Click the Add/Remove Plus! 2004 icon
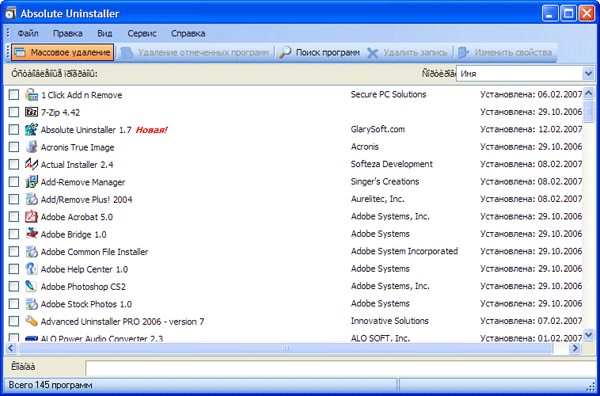600x396 pixels. 31,199
